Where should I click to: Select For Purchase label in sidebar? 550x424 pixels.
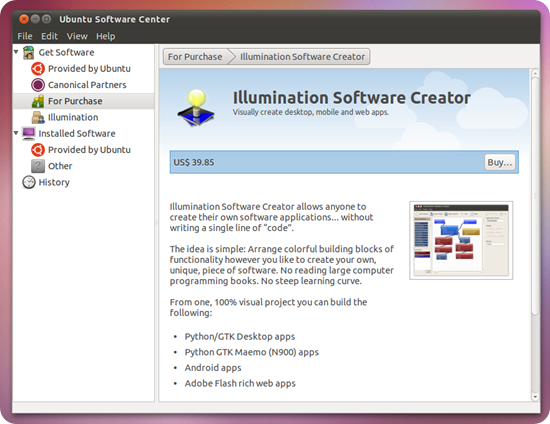[75, 101]
